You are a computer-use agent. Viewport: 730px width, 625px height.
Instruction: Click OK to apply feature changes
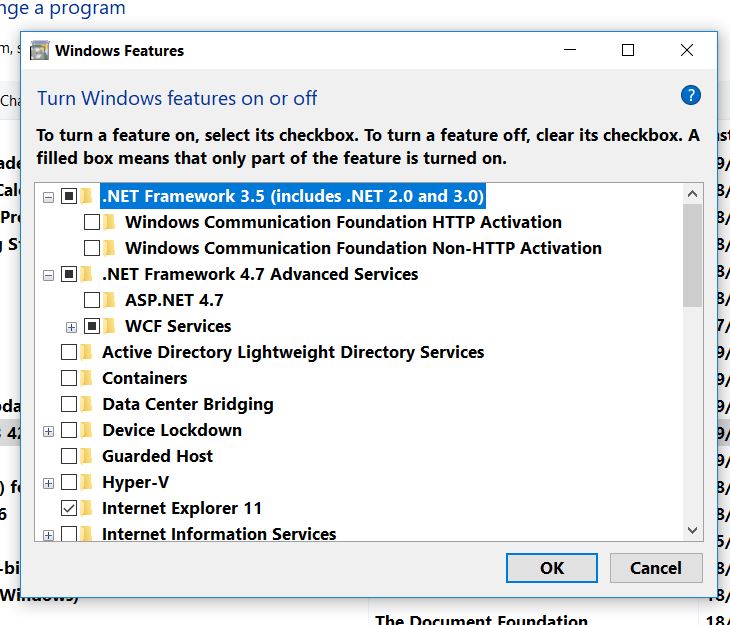[x=552, y=568]
